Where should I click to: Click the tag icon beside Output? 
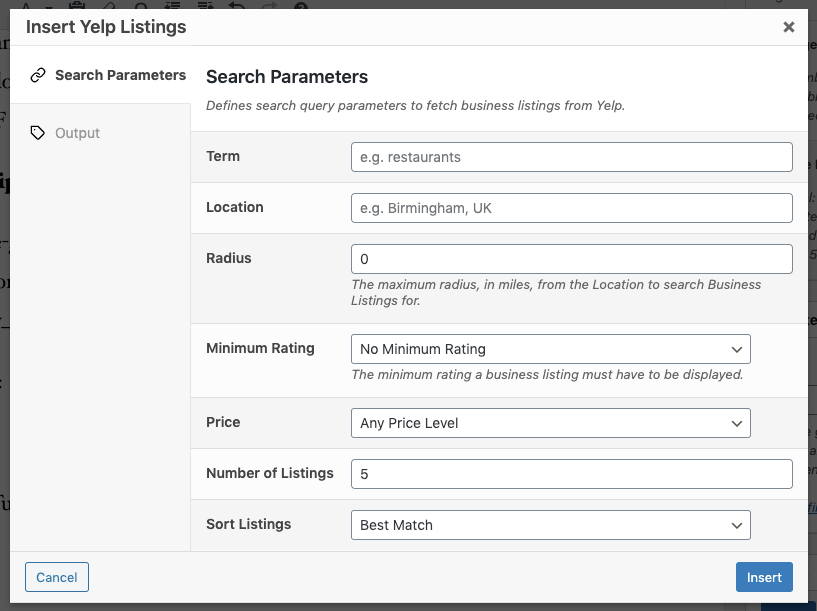click(x=38, y=133)
